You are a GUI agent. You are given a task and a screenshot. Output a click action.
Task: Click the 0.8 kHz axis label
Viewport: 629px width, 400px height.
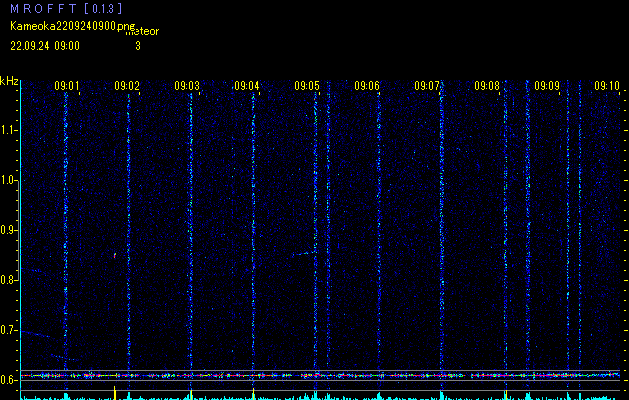tap(8, 280)
